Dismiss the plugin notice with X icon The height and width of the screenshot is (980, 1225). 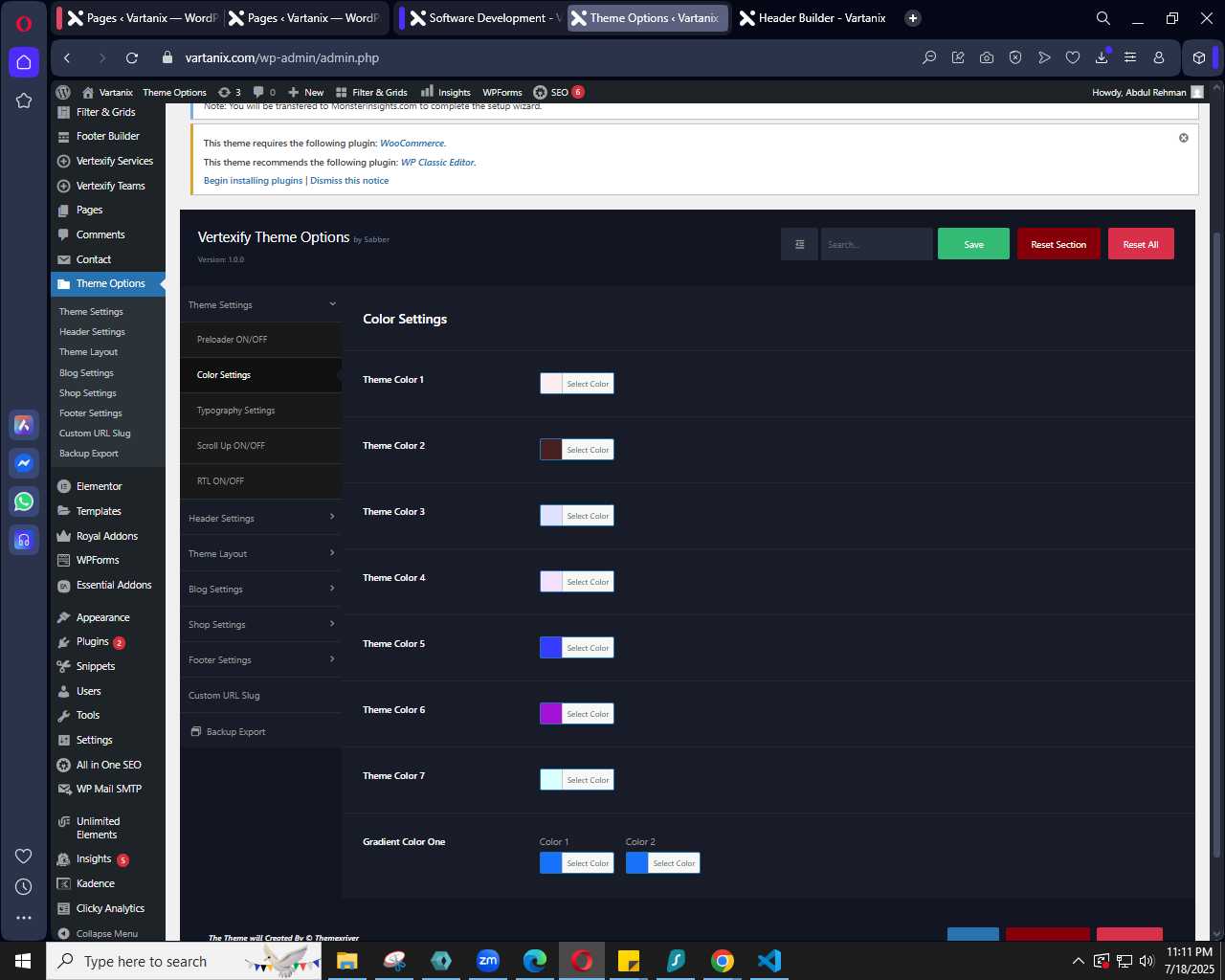[1184, 138]
